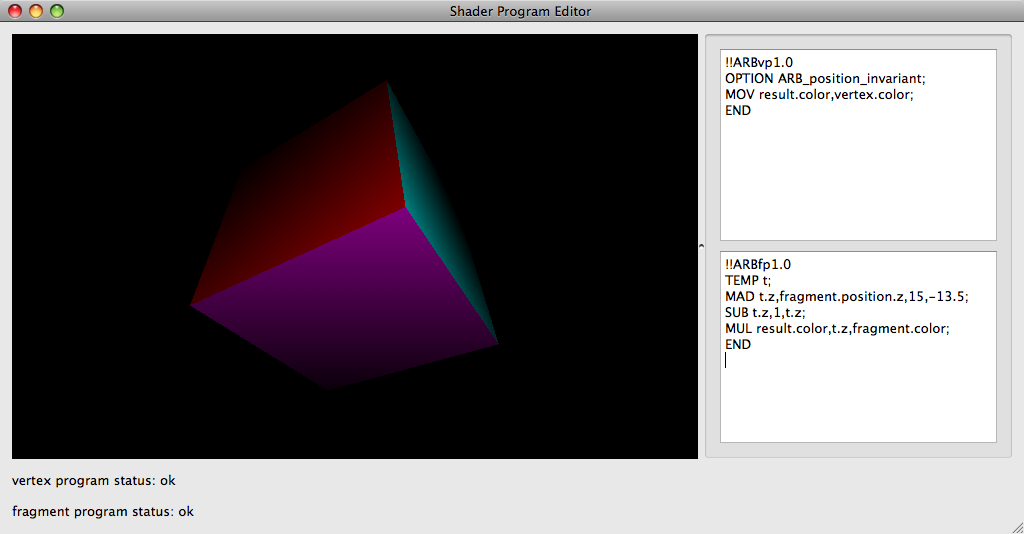Click the MOV result.color,vertex.color line
Viewport: 1024px width, 534px height.
[x=819, y=95]
